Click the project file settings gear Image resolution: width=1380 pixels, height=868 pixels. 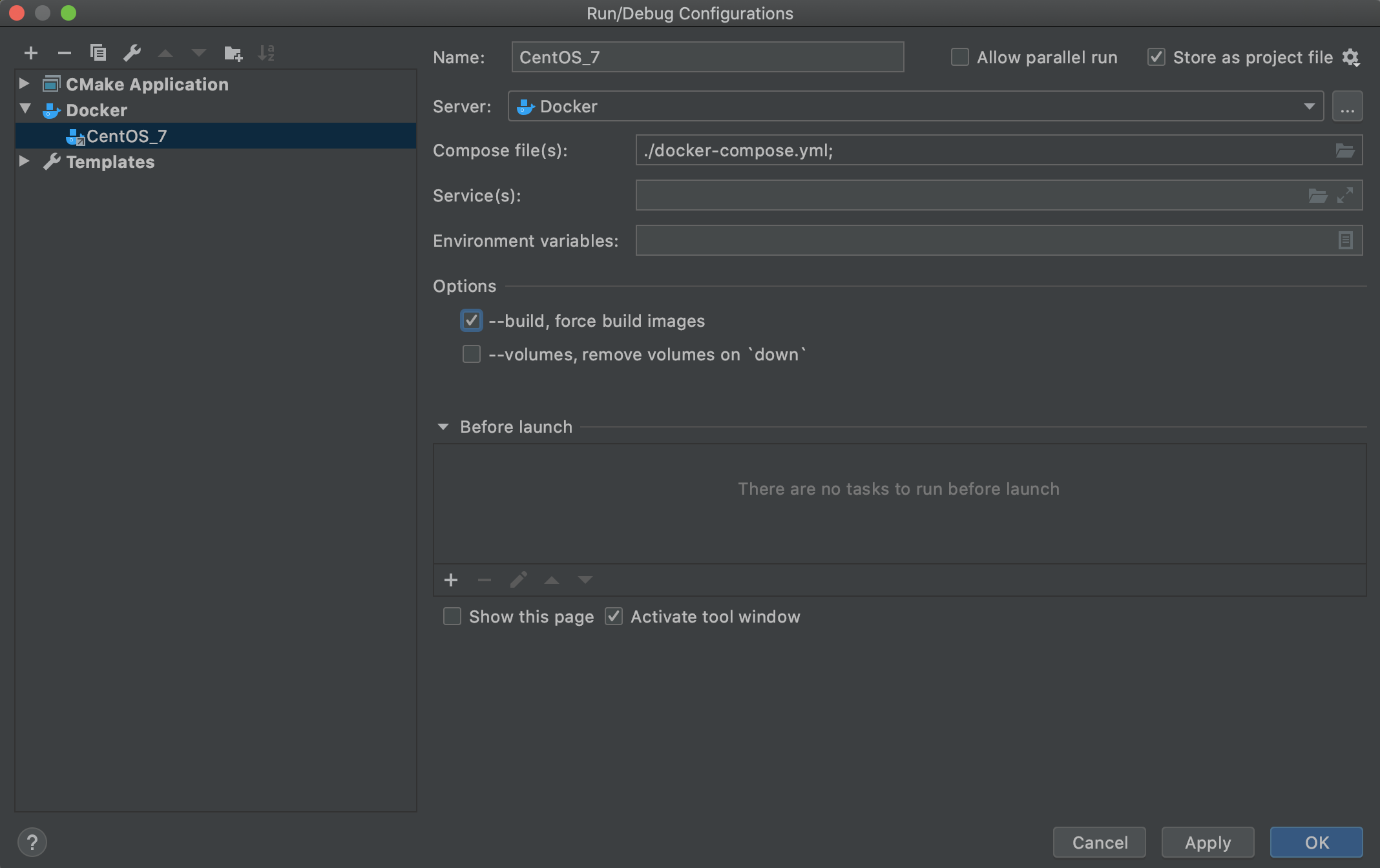[1350, 58]
